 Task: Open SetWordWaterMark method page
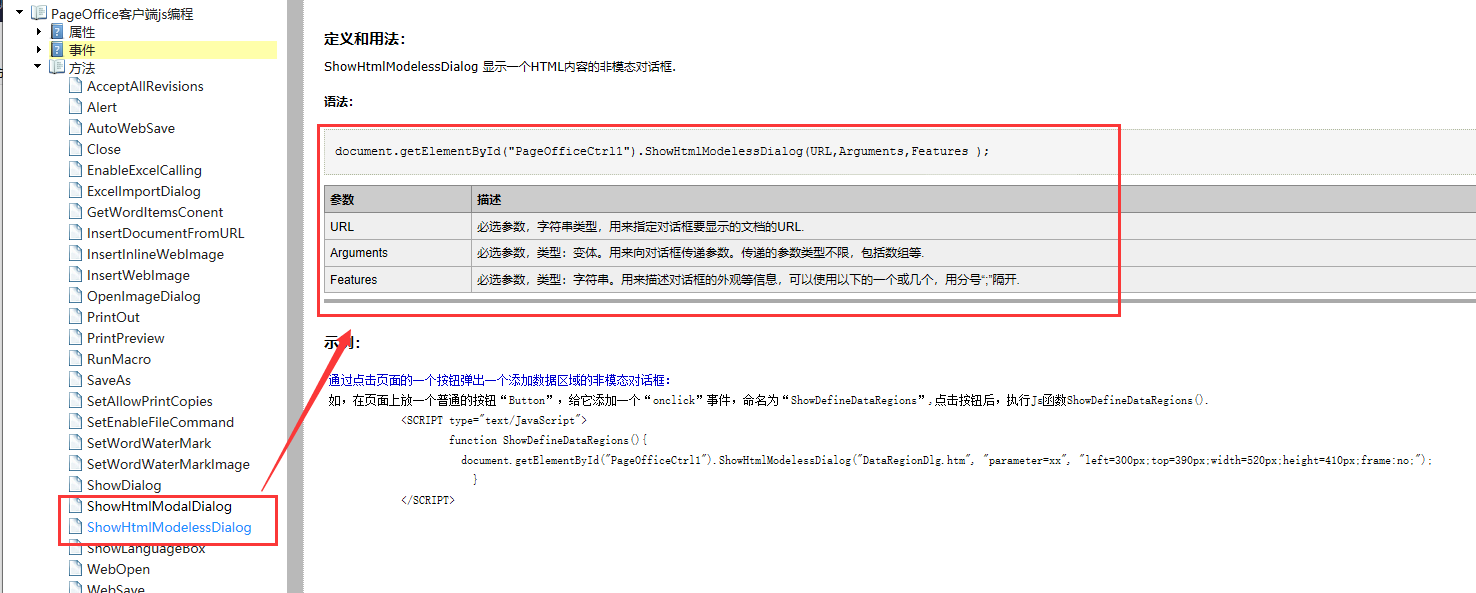click(x=149, y=443)
